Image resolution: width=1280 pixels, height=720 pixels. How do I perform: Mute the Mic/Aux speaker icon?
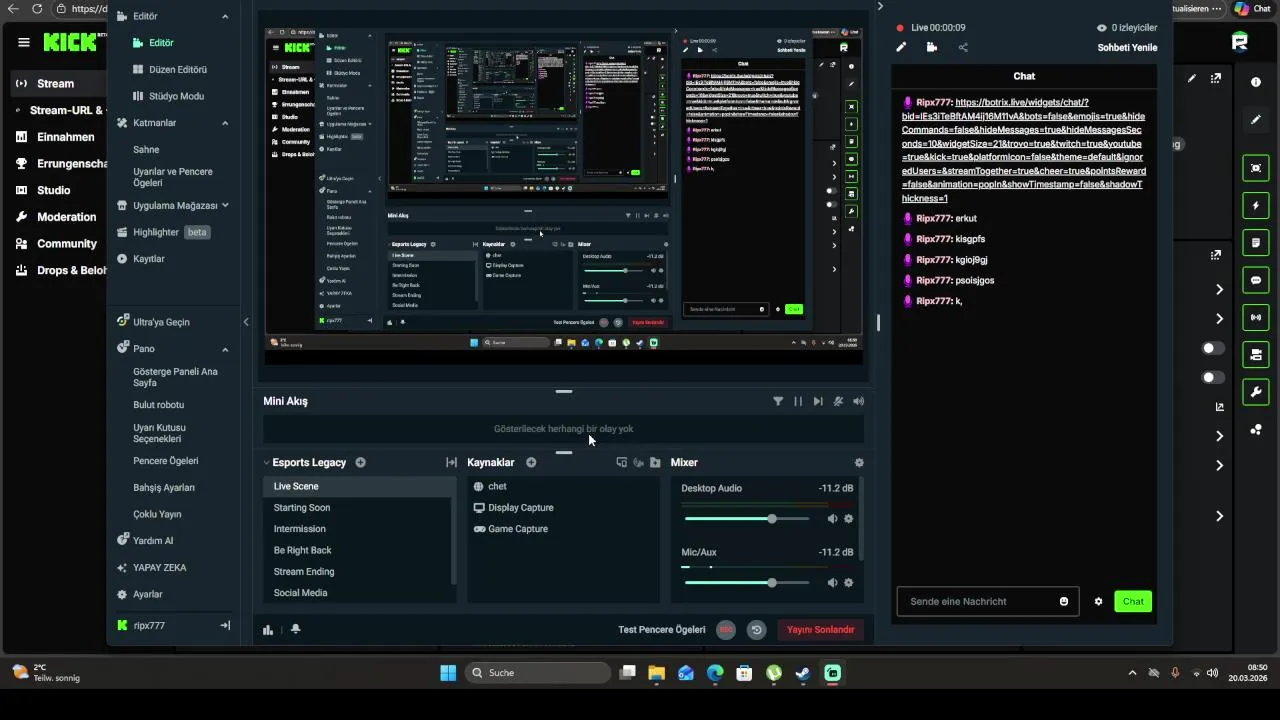(x=832, y=583)
